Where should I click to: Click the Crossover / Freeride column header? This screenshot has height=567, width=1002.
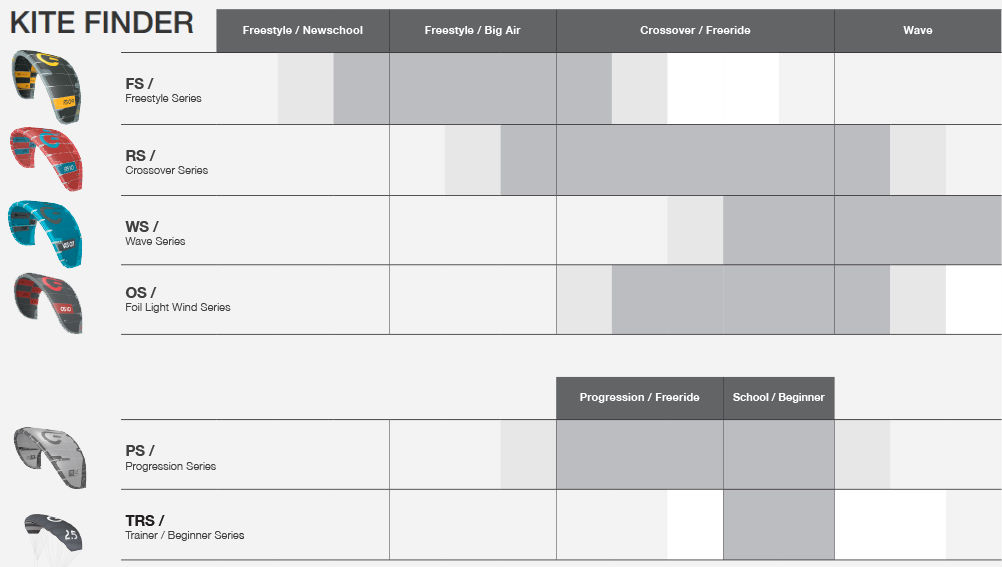[x=695, y=31]
